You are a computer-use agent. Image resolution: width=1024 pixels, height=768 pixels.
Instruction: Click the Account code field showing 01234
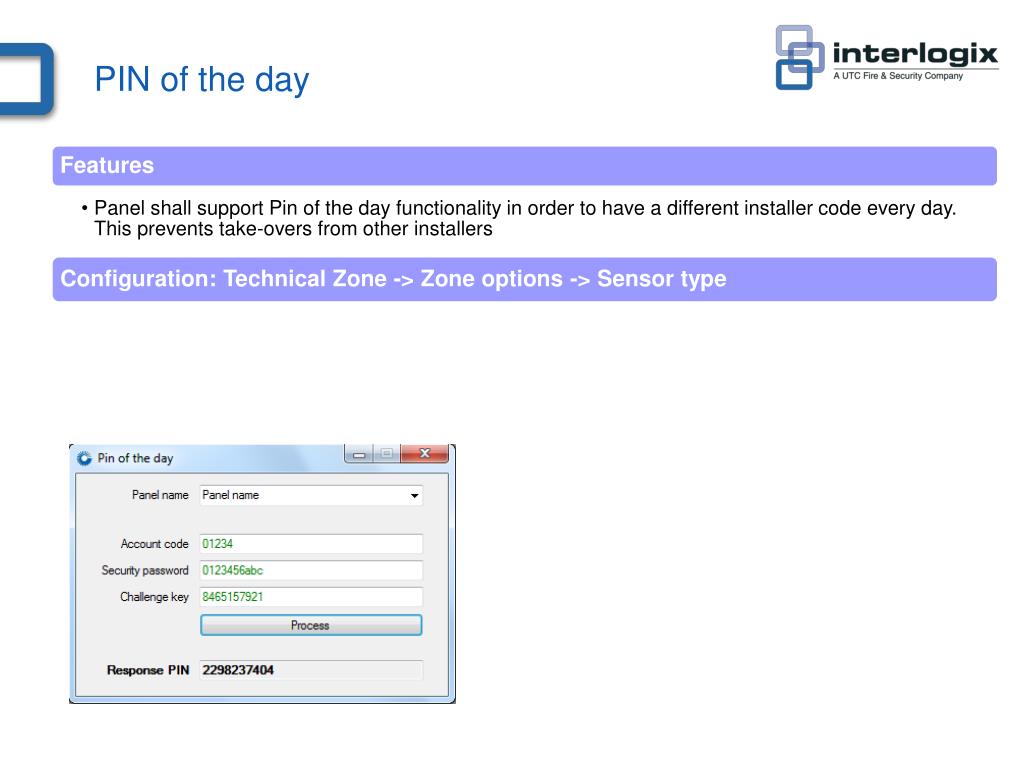311,544
